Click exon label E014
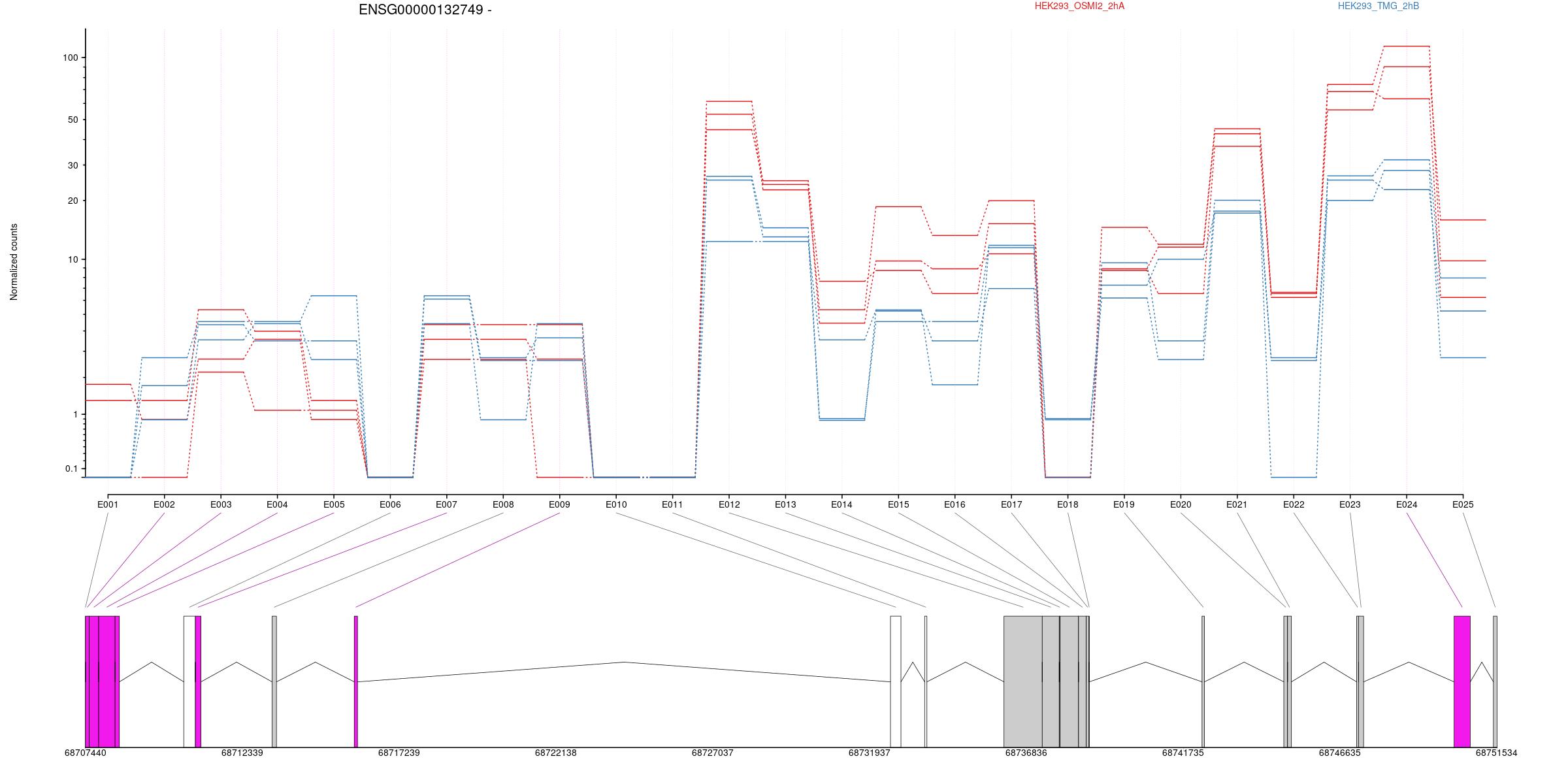The image size is (1568, 784). (x=841, y=504)
